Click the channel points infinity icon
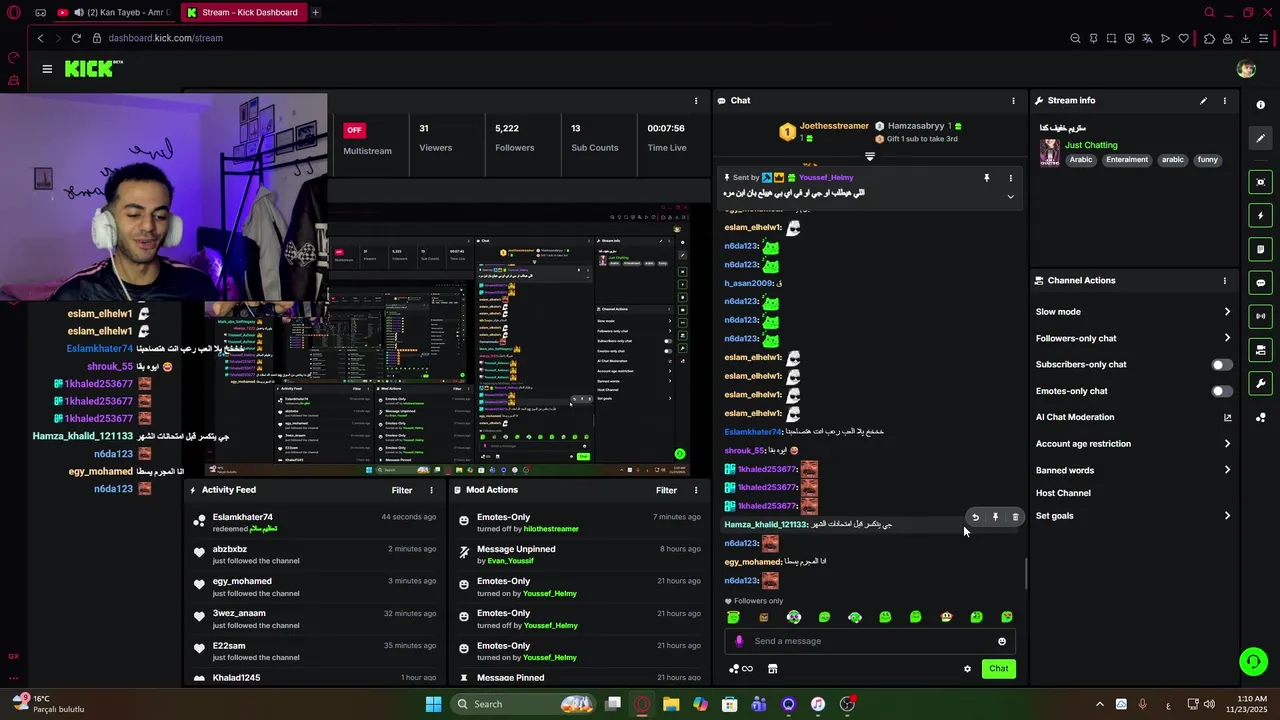This screenshot has height=720, width=1280. tap(741, 669)
